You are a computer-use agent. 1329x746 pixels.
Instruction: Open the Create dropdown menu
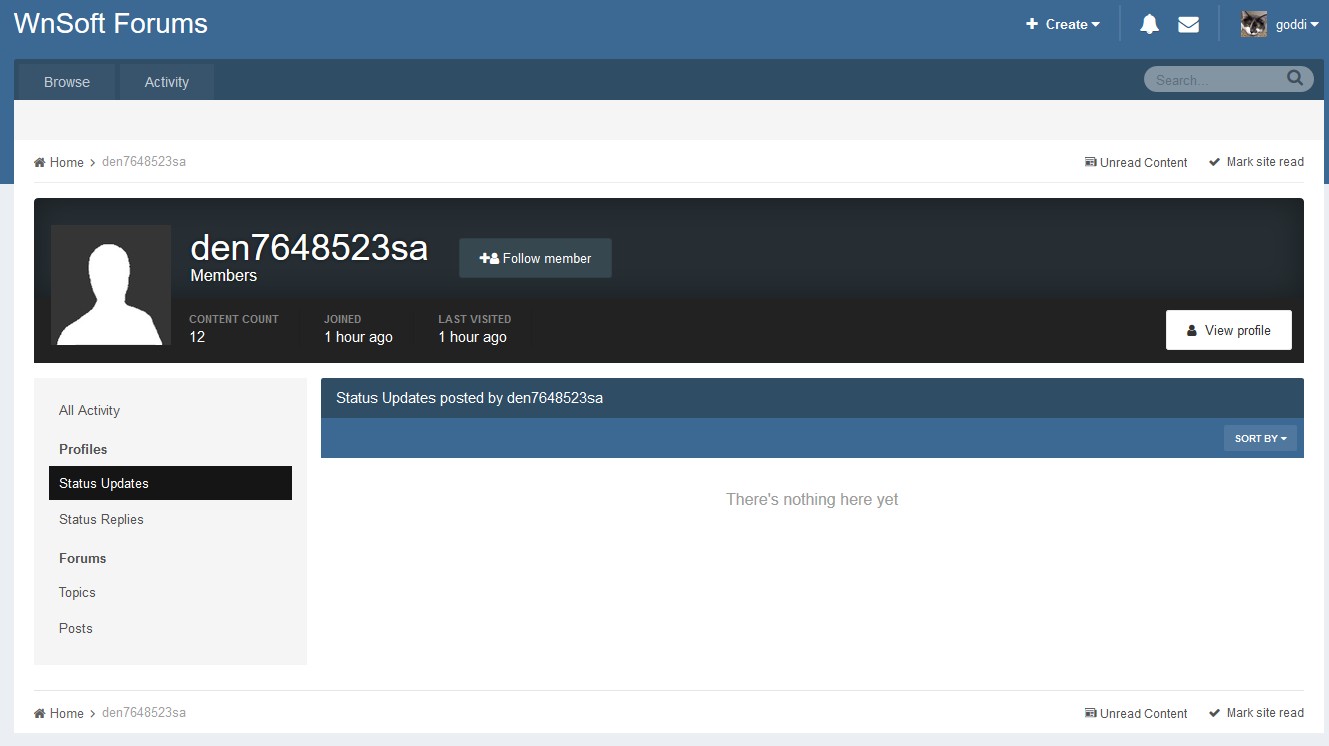(x=1062, y=24)
